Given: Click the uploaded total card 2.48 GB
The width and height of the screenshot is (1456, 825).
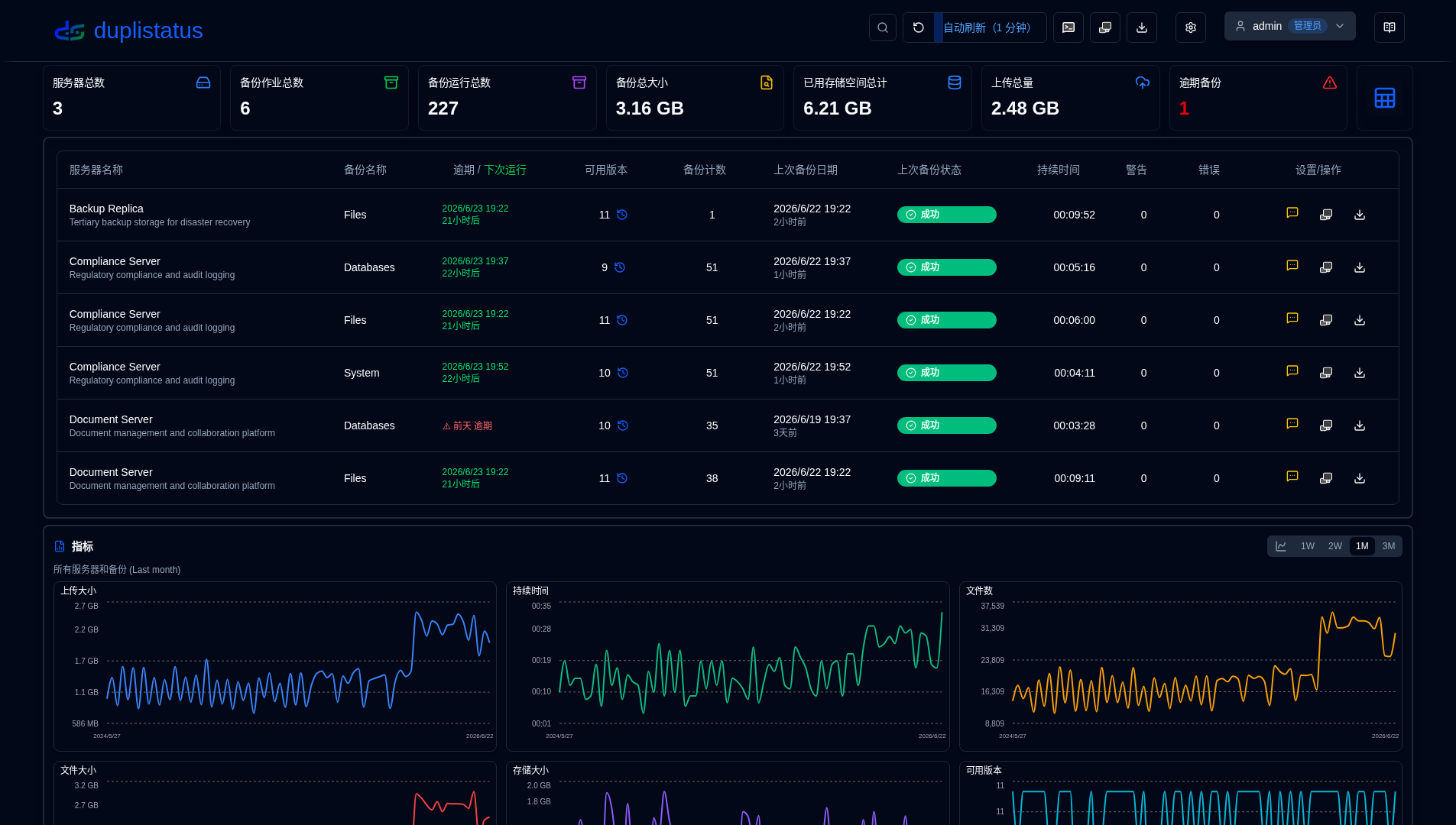Looking at the screenshot, I should coord(1071,98).
